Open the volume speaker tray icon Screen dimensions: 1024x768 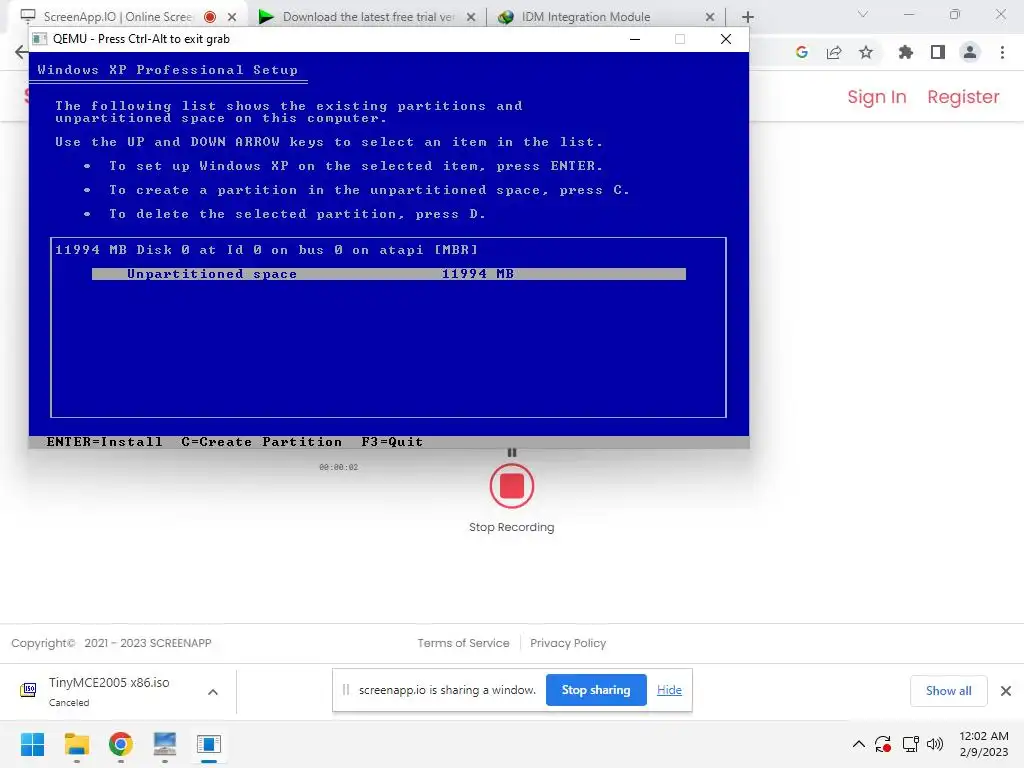pyautogui.click(x=935, y=744)
